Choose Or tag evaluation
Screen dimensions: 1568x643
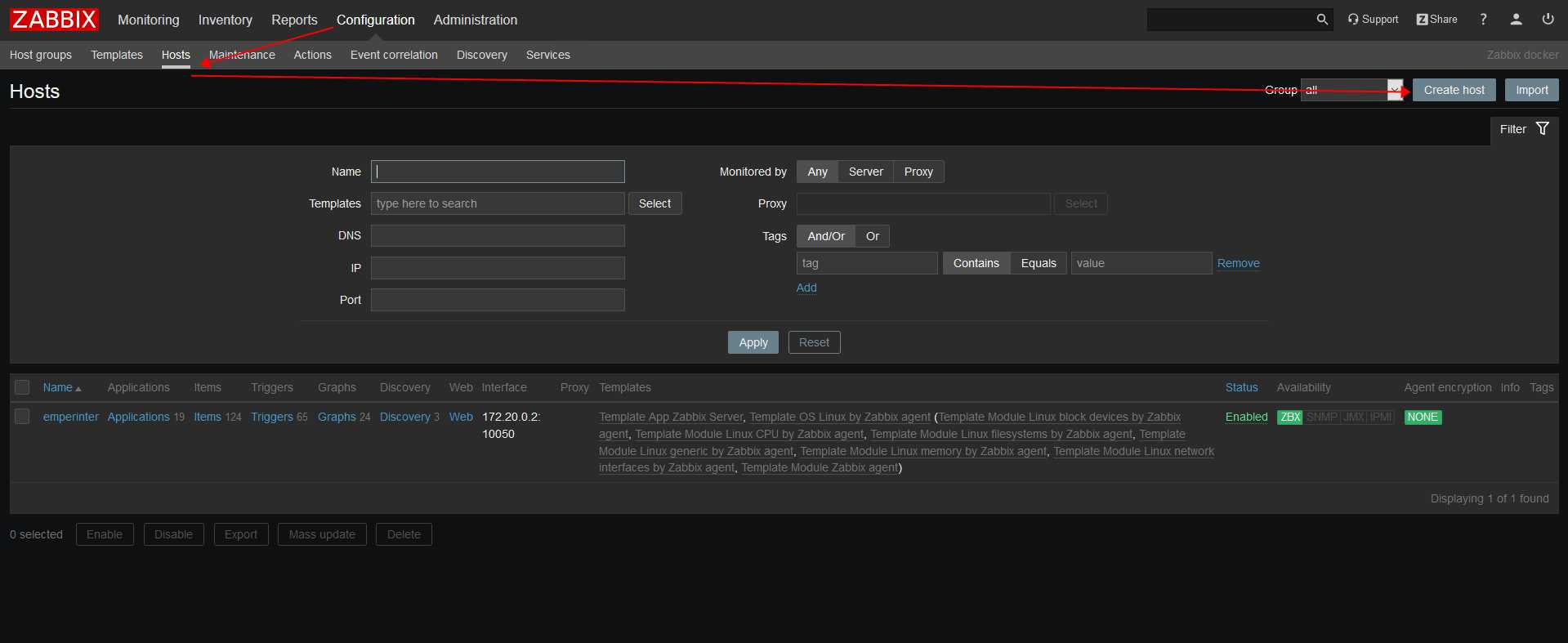point(873,236)
